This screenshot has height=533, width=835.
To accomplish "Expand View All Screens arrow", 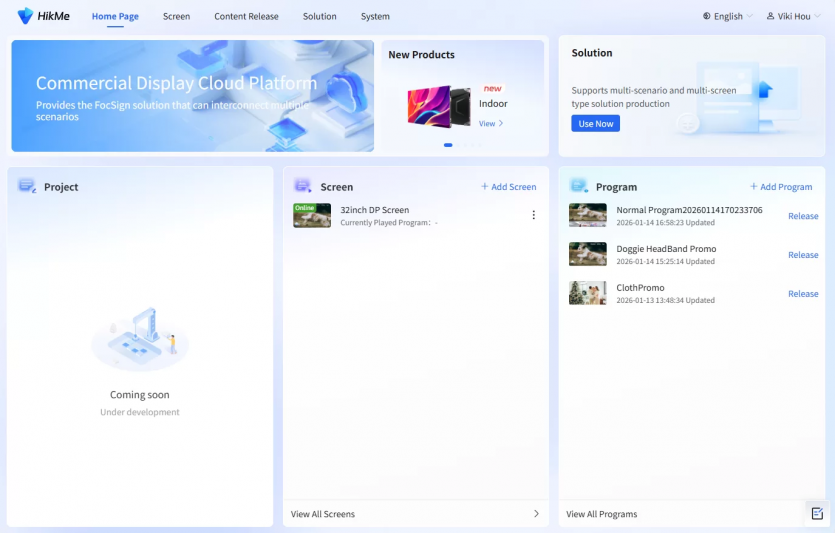I will click(536, 513).
